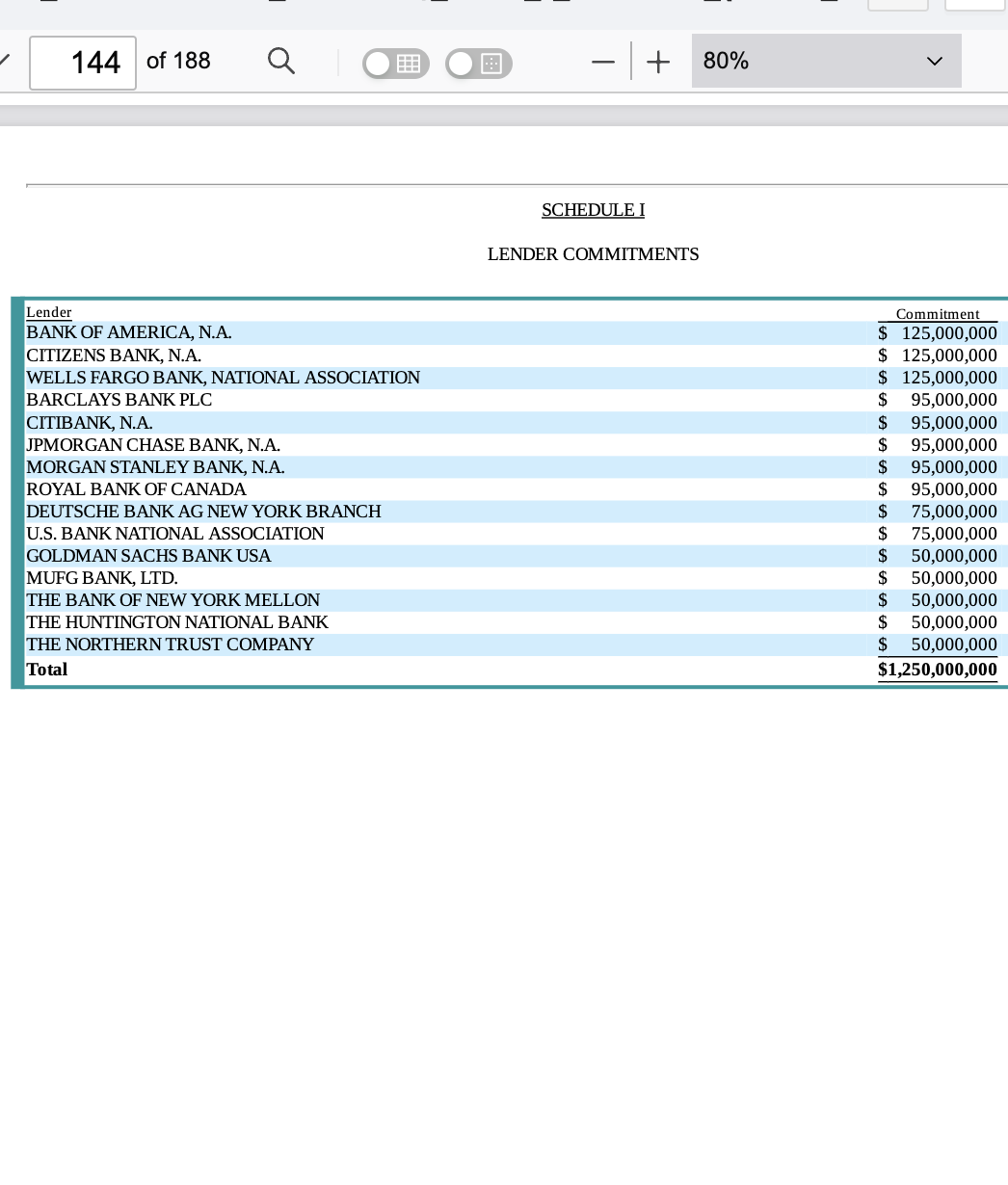
Task: Click MUFG Bank's 50,000,000 commitment
Action: (954, 578)
